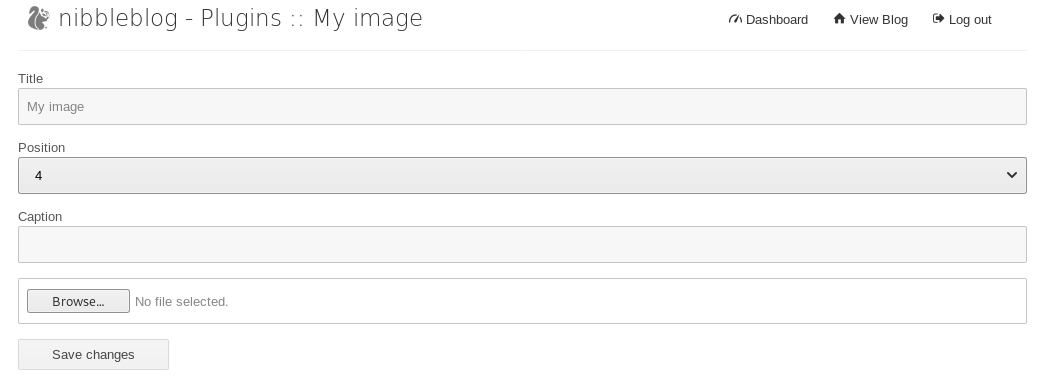
Task: Click the Position field label
Action: [42, 147]
